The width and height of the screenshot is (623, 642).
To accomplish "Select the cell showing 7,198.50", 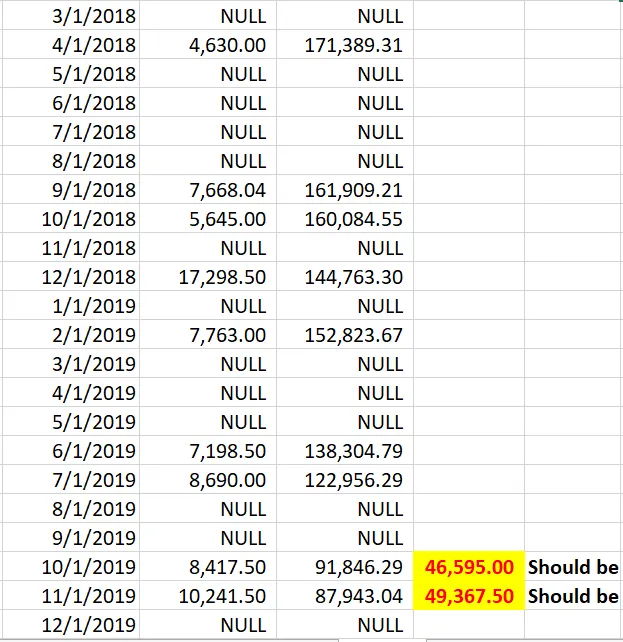I will point(208,450).
